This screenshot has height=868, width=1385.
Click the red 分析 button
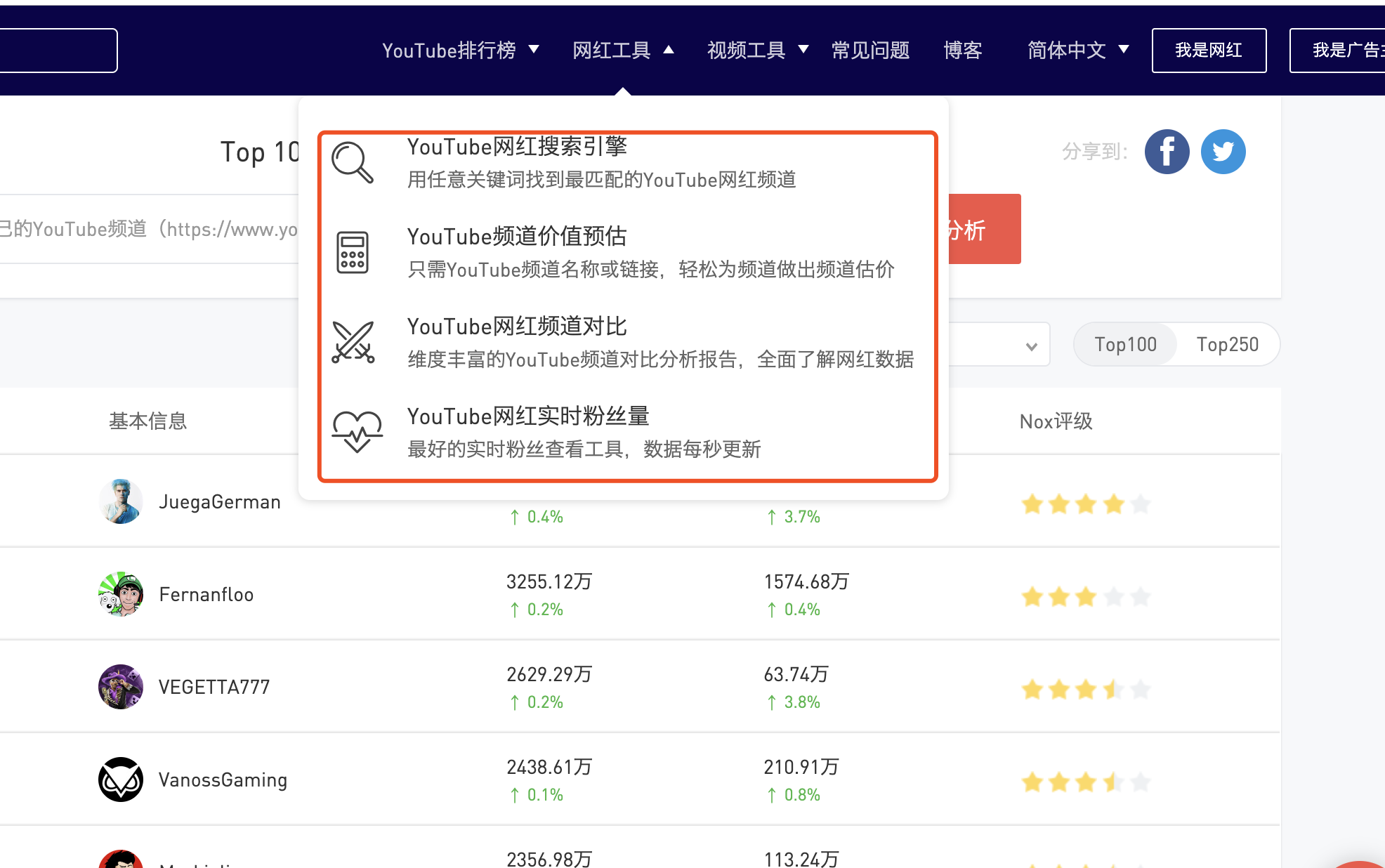pyautogui.click(x=985, y=229)
